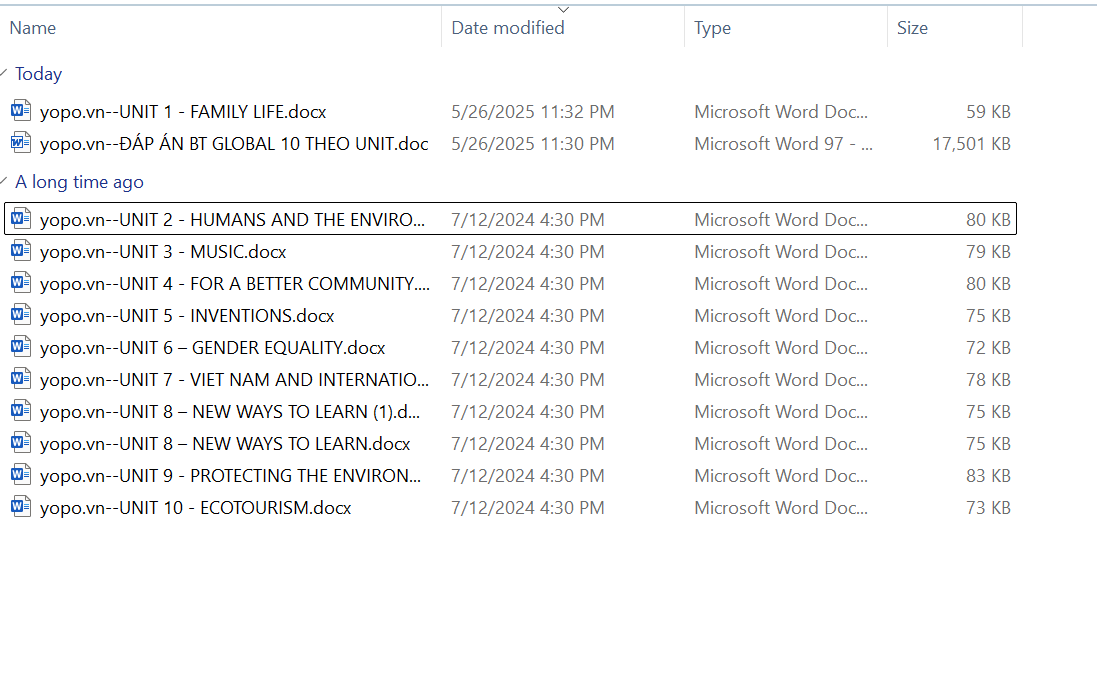This screenshot has height=673, width=1097.
Task: Click the Word icon for UNIT 9 - PROTECTING file
Action: point(21,475)
